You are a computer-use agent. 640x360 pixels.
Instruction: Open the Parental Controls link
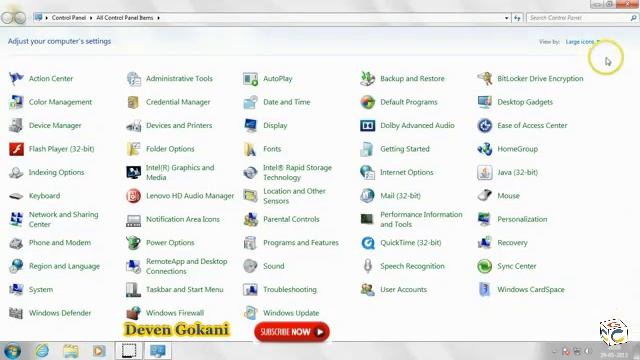coord(291,219)
